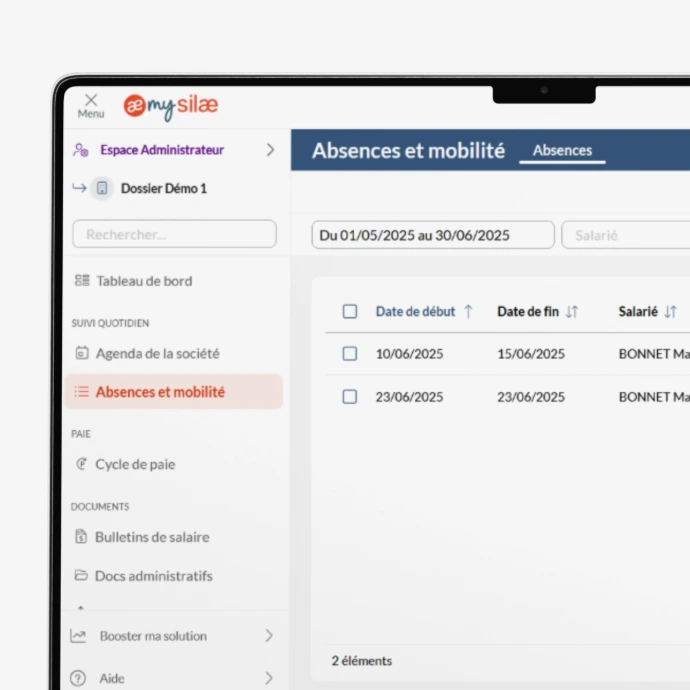This screenshot has height=690, width=690.
Task: Open Bulletins de salaire
Action: click(x=152, y=537)
